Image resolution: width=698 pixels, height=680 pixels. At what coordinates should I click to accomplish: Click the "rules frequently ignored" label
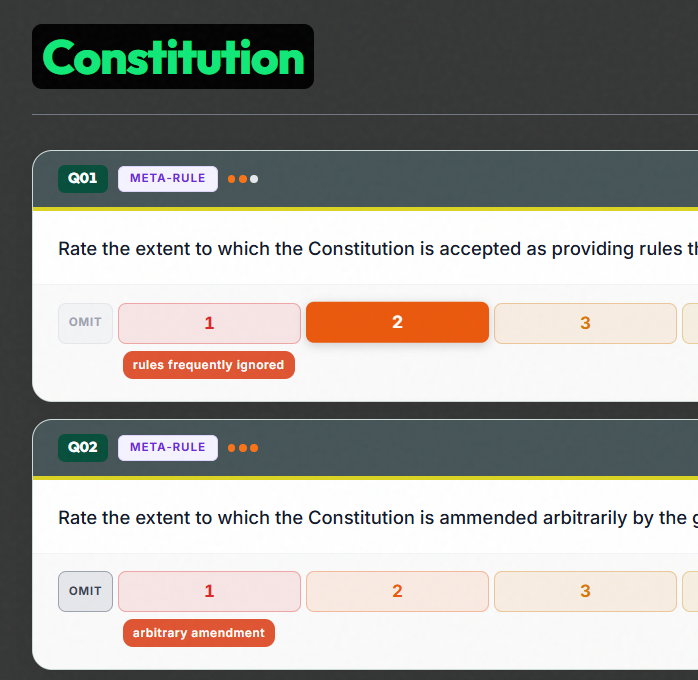(208, 365)
